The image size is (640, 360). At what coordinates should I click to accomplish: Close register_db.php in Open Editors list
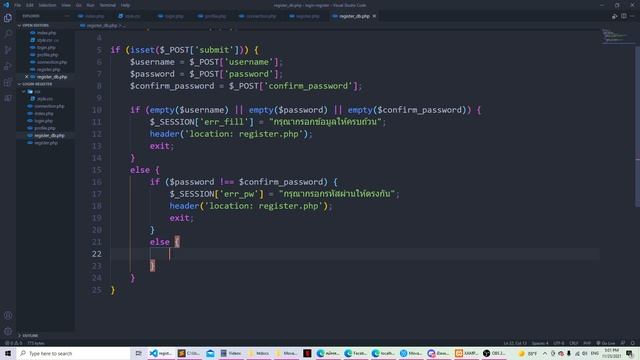coord(27,77)
